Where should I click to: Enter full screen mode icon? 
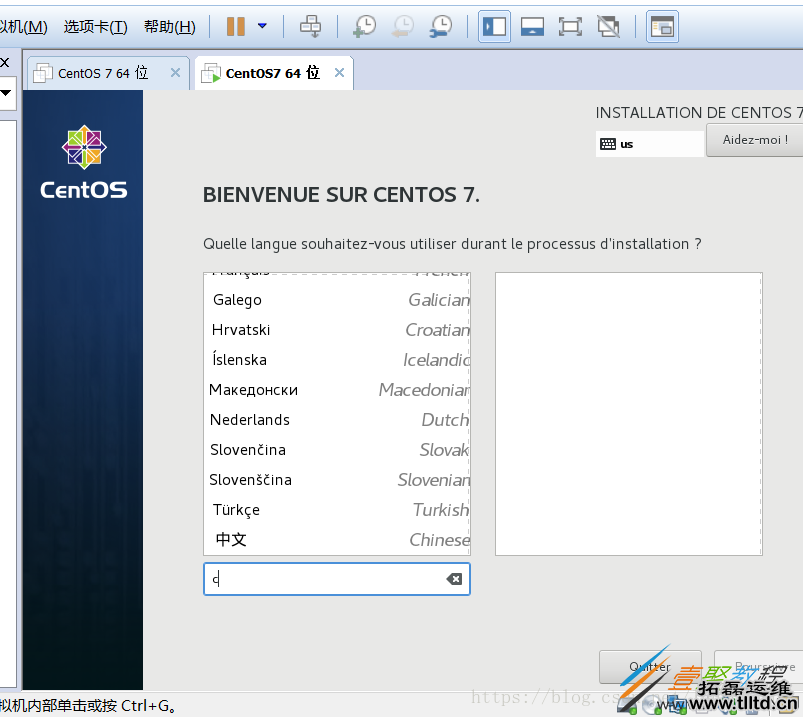pyautogui.click(x=570, y=27)
